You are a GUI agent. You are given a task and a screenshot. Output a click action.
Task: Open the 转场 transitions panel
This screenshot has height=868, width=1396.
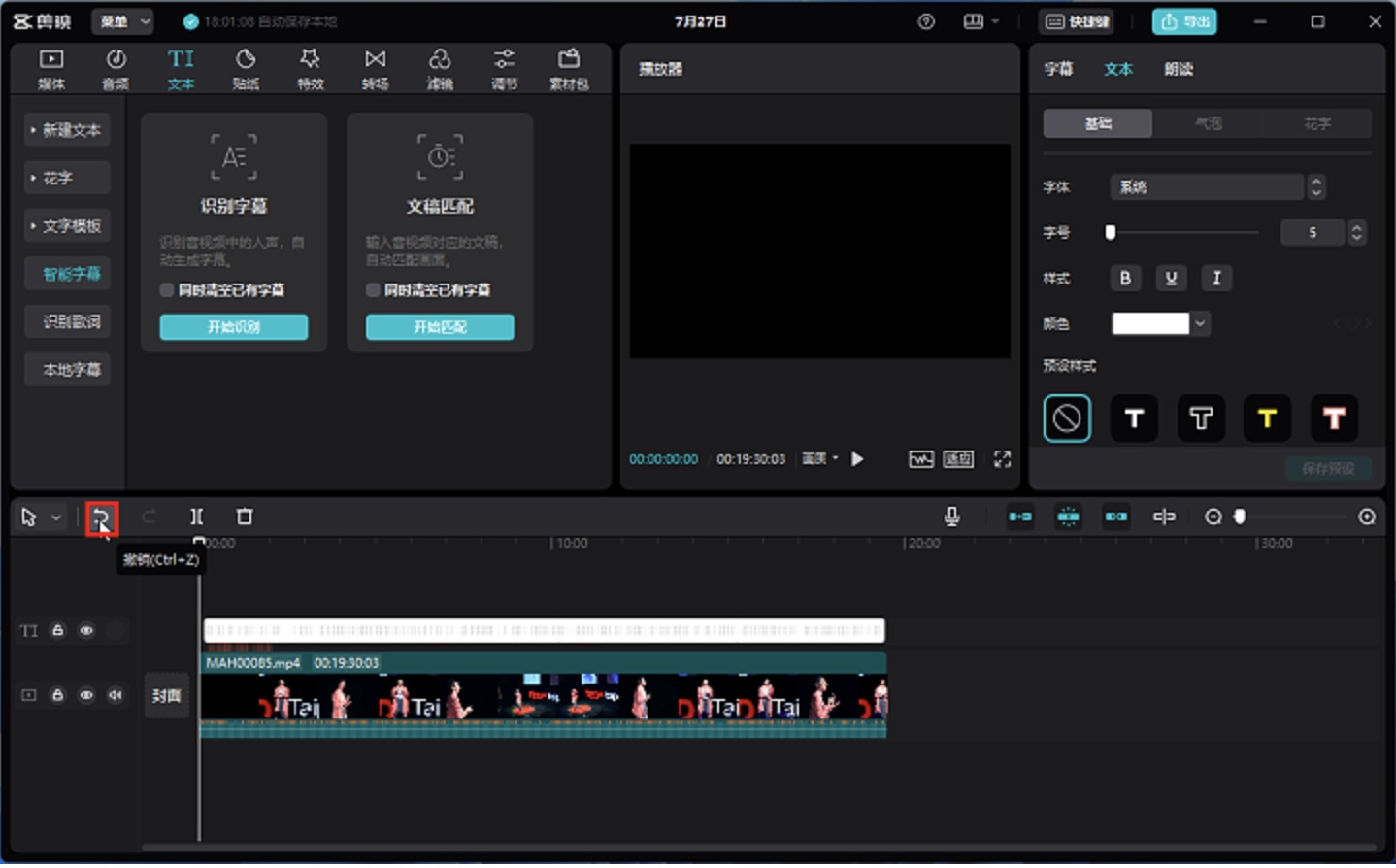[376, 69]
